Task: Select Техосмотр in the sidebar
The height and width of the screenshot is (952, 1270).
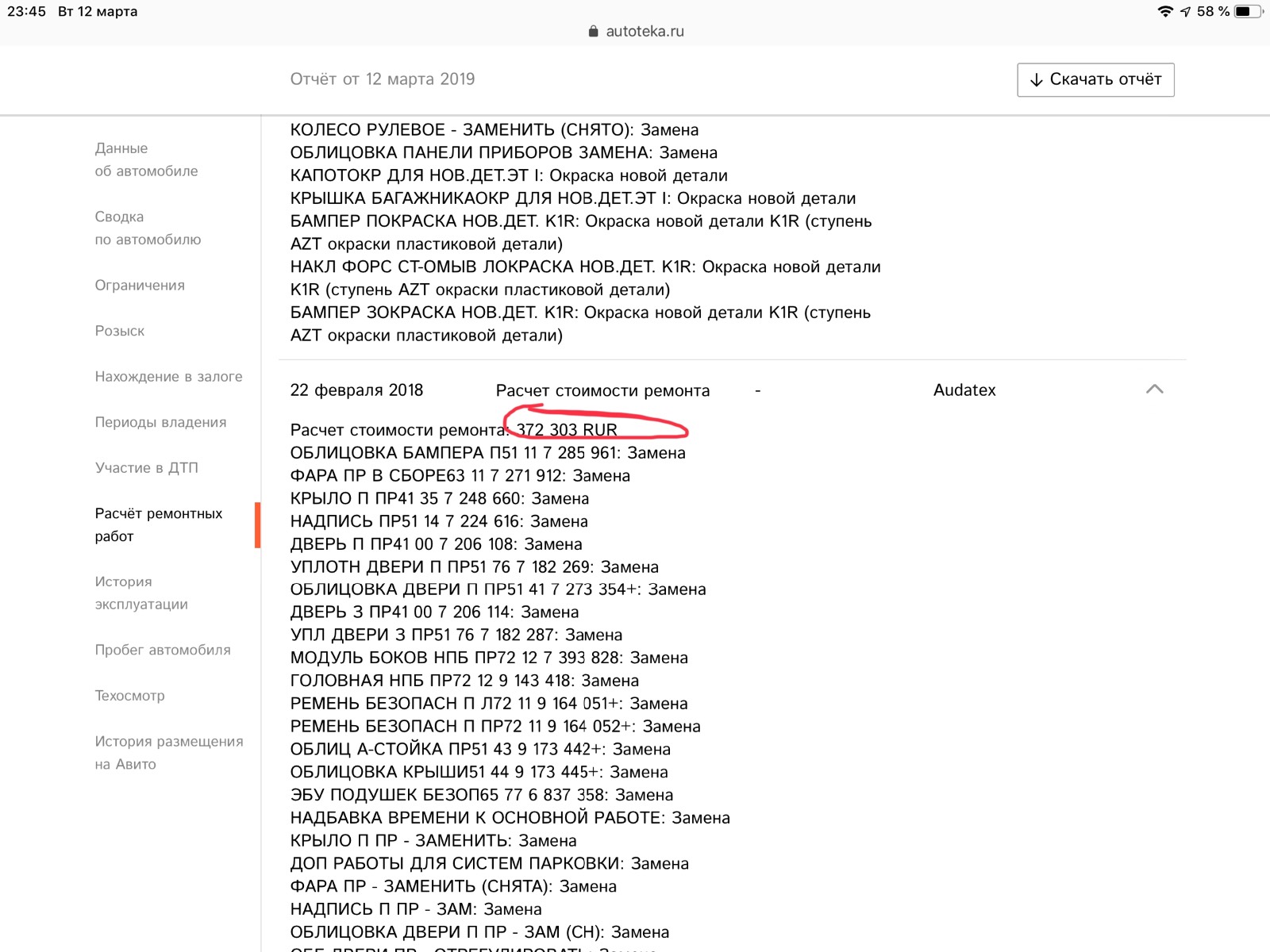Action: tap(130, 696)
